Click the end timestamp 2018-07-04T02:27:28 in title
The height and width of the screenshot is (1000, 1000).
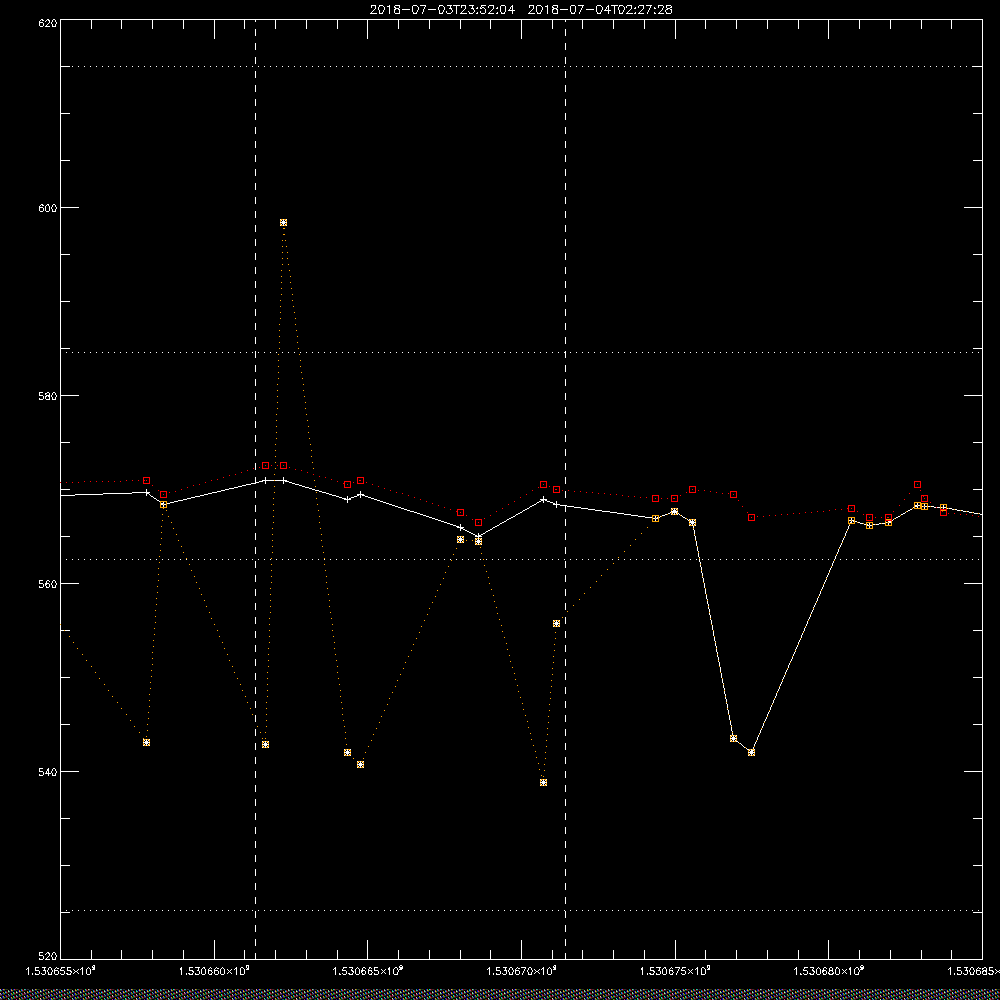600,10
